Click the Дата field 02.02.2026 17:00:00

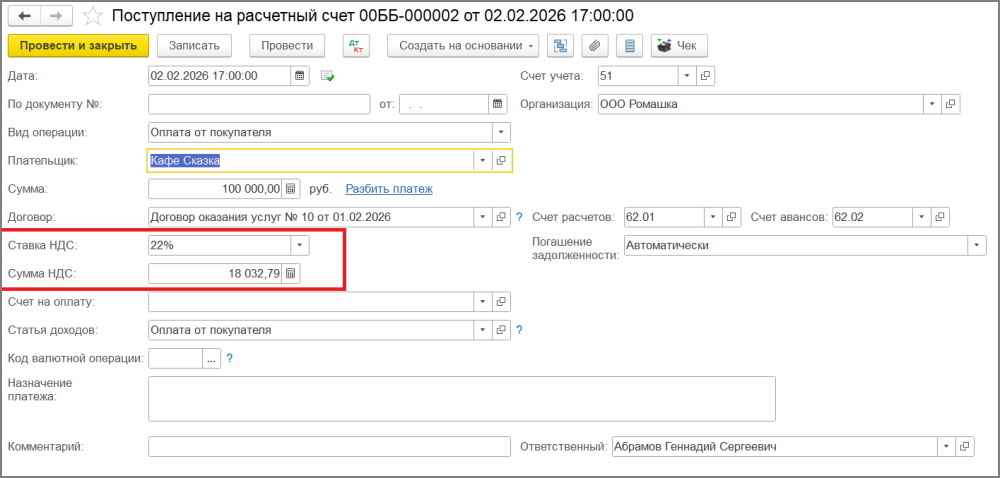pyautogui.click(x=220, y=76)
